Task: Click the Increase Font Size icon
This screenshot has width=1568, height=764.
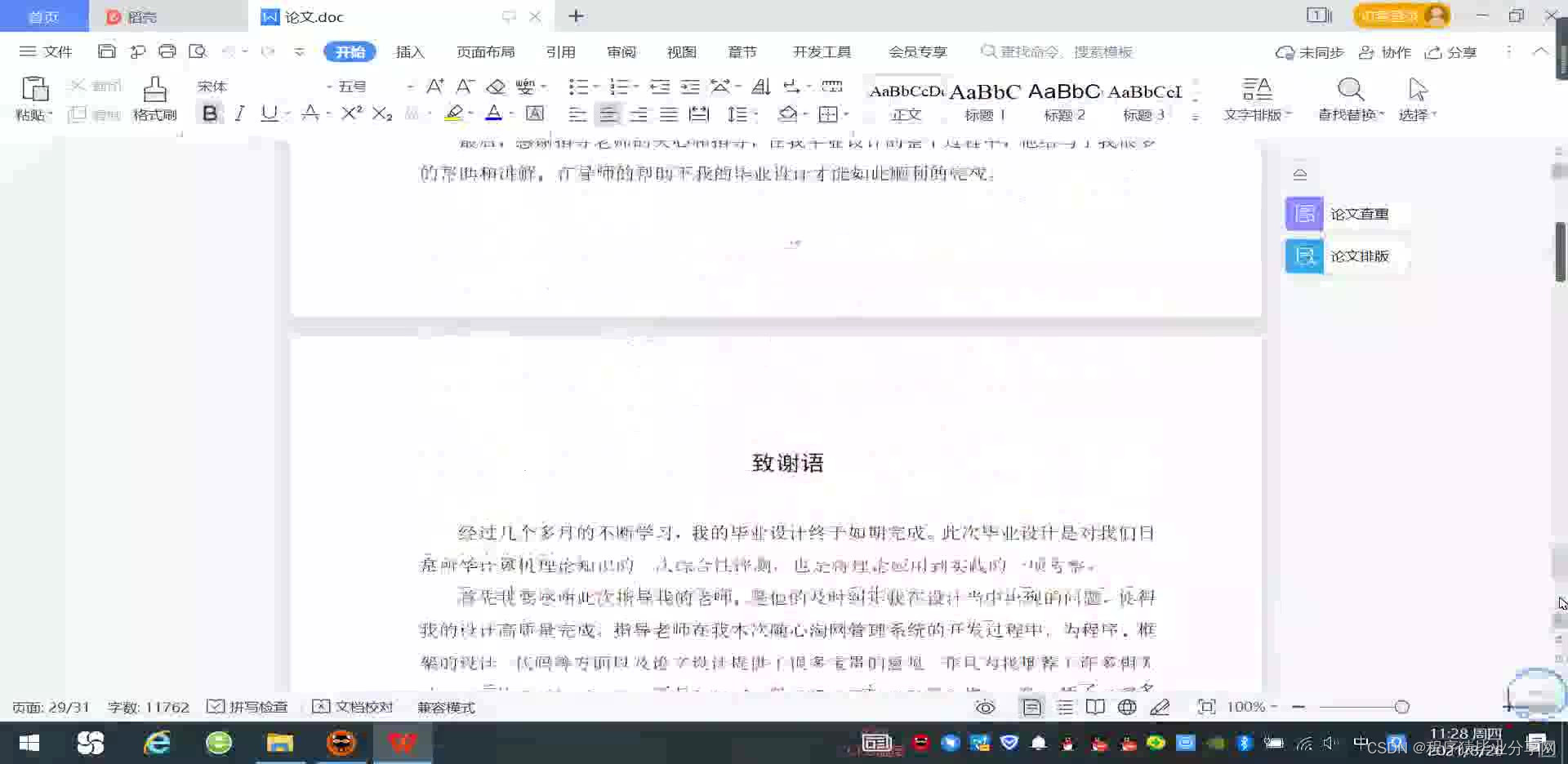Action: pos(434,86)
